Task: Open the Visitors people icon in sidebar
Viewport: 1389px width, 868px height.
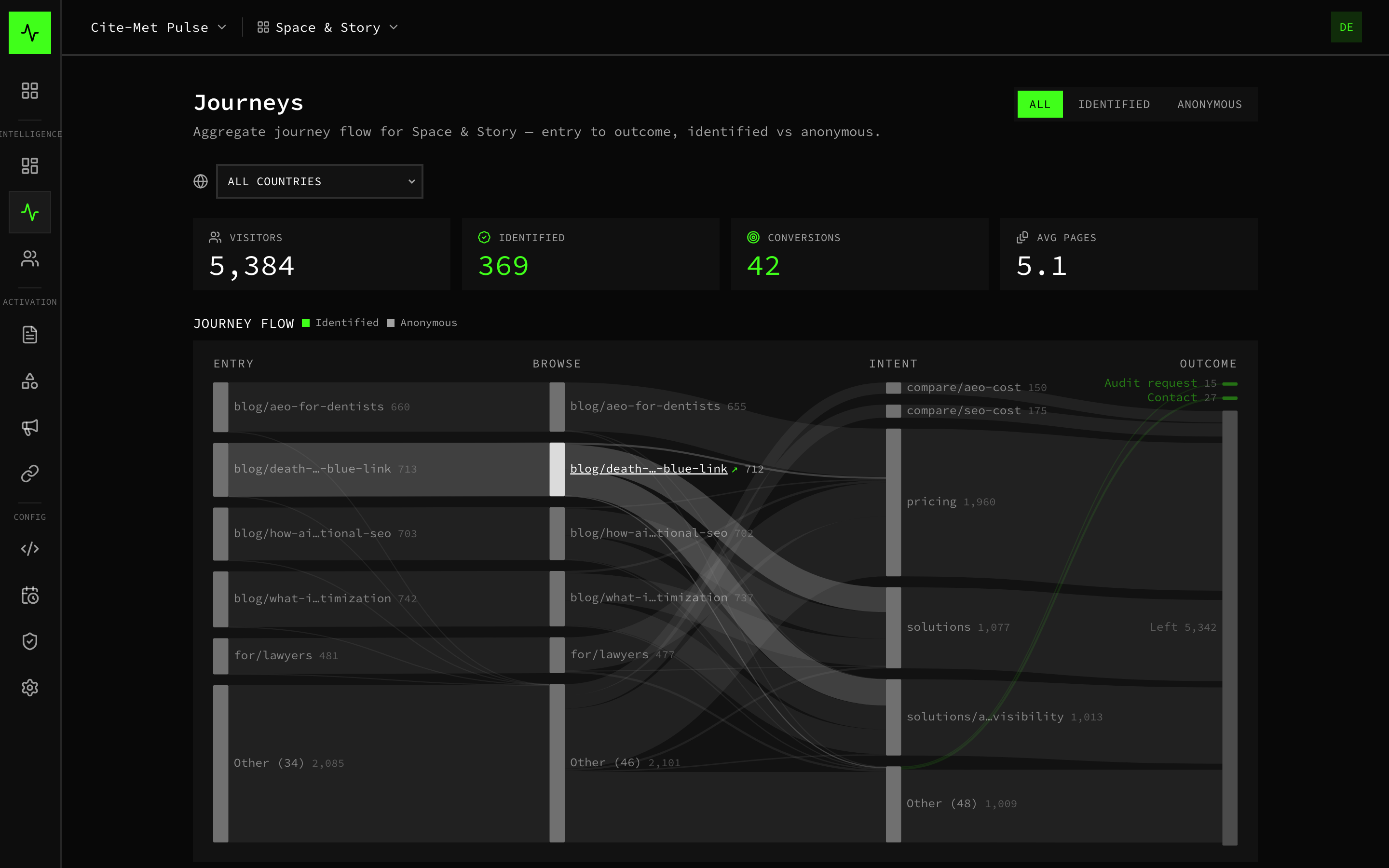Action: pos(30,259)
